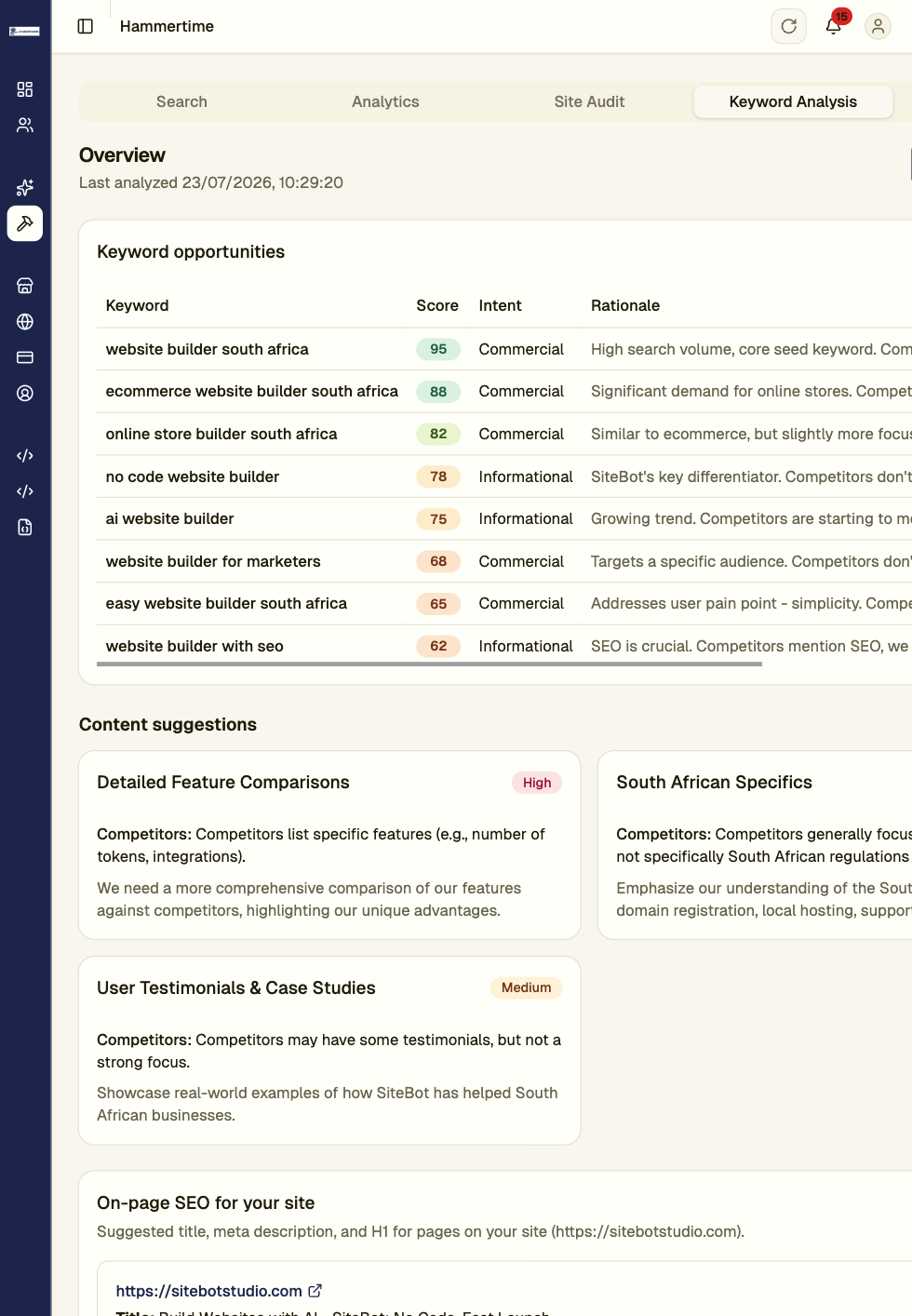
Task: Select row 'website builder with seo'
Action: [x=504, y=646]
